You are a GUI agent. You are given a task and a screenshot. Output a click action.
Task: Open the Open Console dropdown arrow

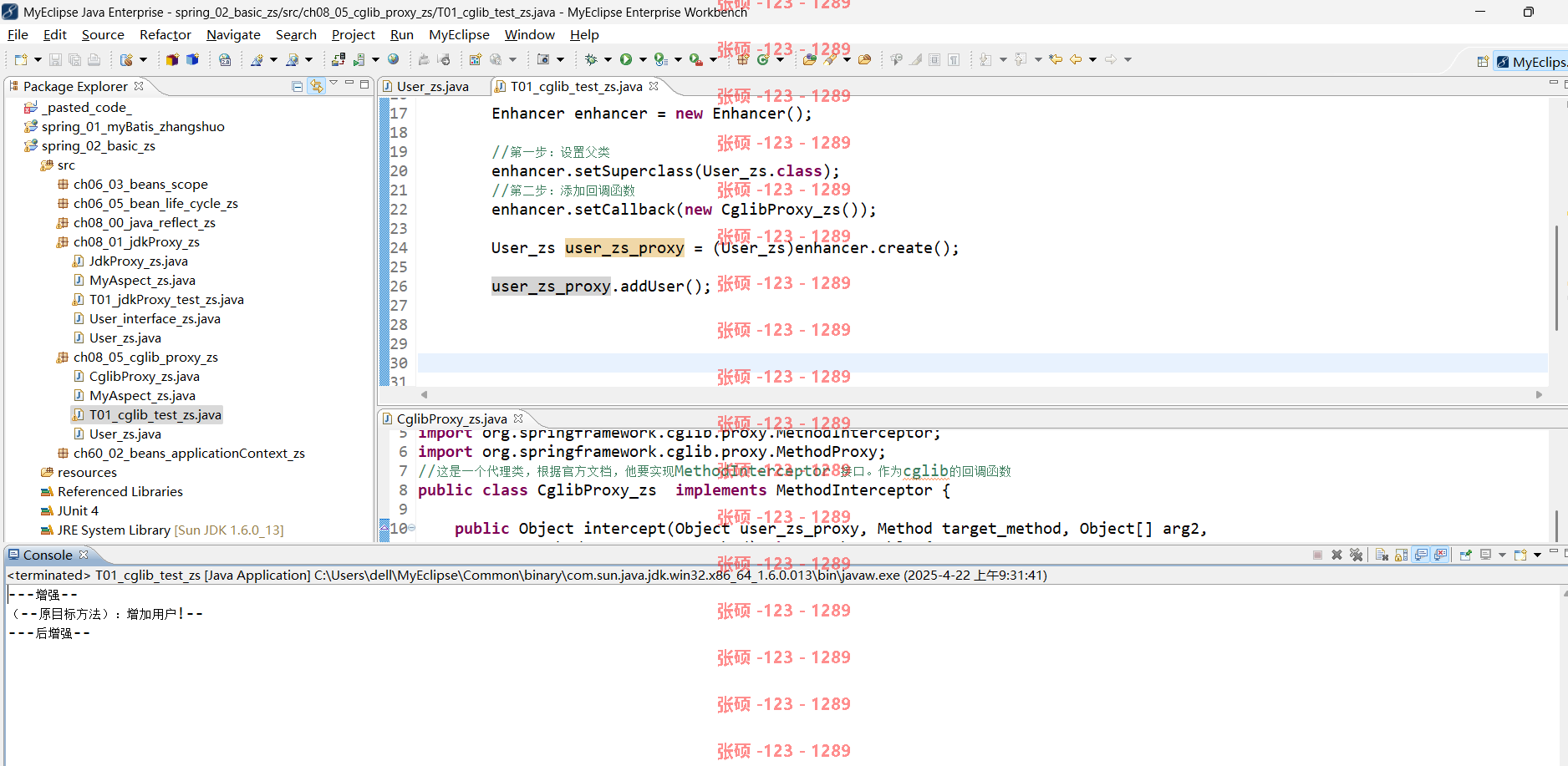click(x=1537, y=555)
